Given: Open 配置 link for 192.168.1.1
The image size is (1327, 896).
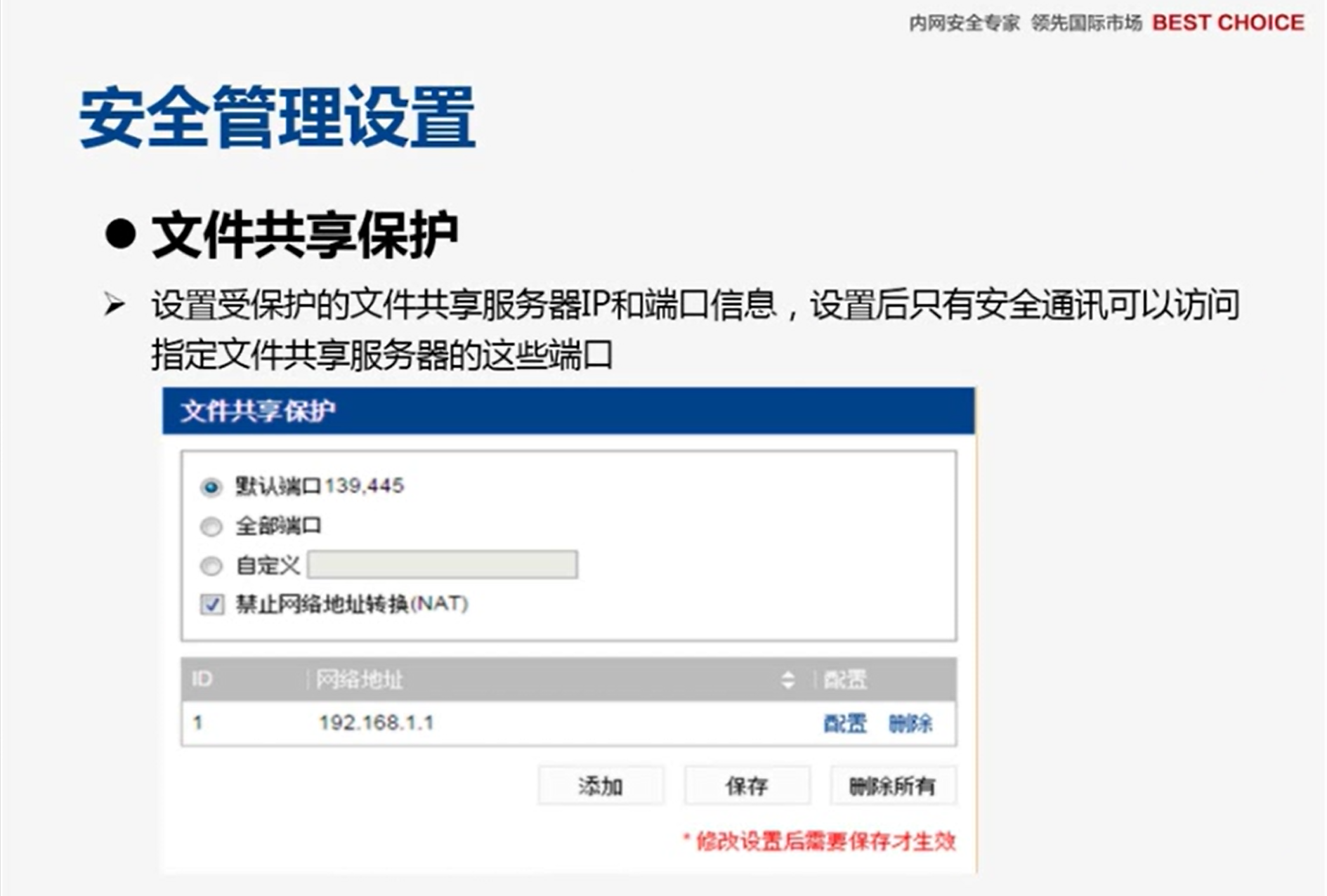Looking at the screenshot, I should [844, 723].
